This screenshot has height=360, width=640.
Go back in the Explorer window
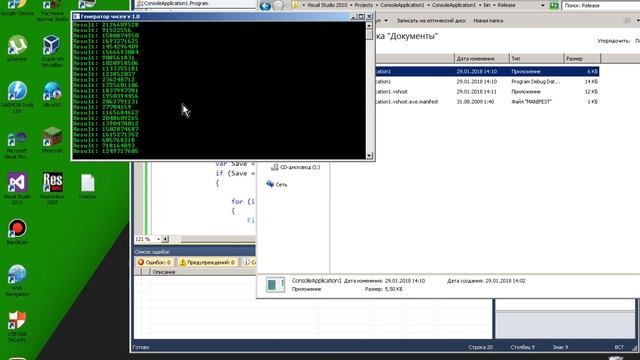click(x=265, y=6)
